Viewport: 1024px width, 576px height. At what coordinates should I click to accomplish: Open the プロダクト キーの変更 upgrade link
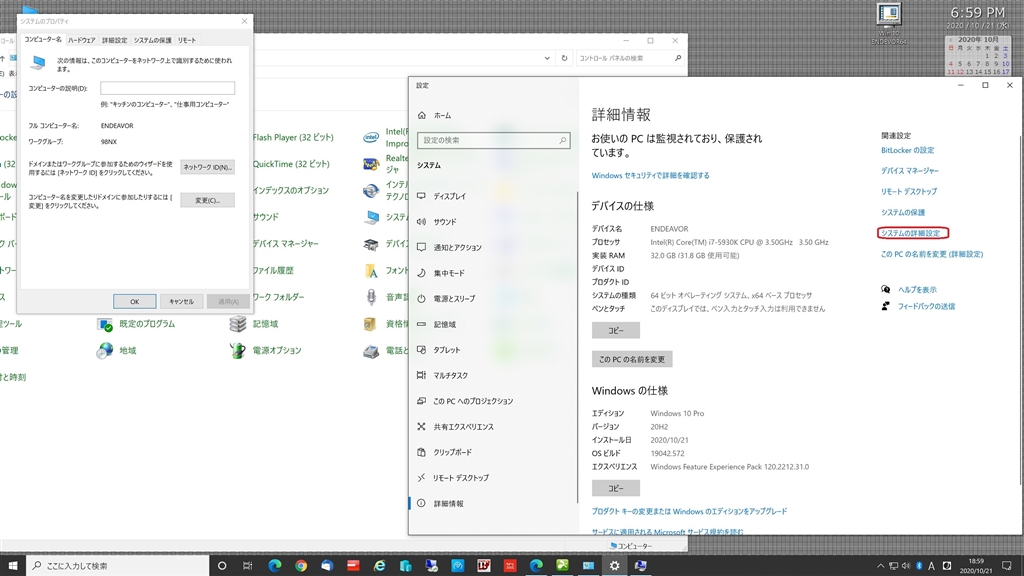(690, 511)
